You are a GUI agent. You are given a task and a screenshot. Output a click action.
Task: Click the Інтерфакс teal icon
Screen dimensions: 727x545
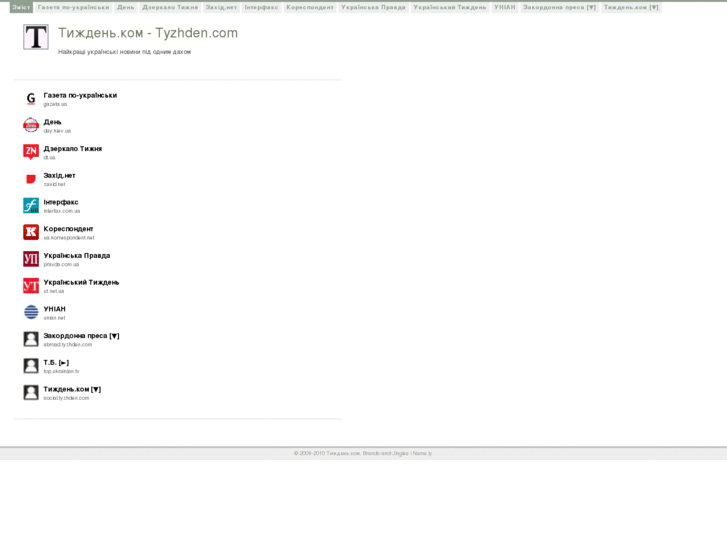coord(31,205)
